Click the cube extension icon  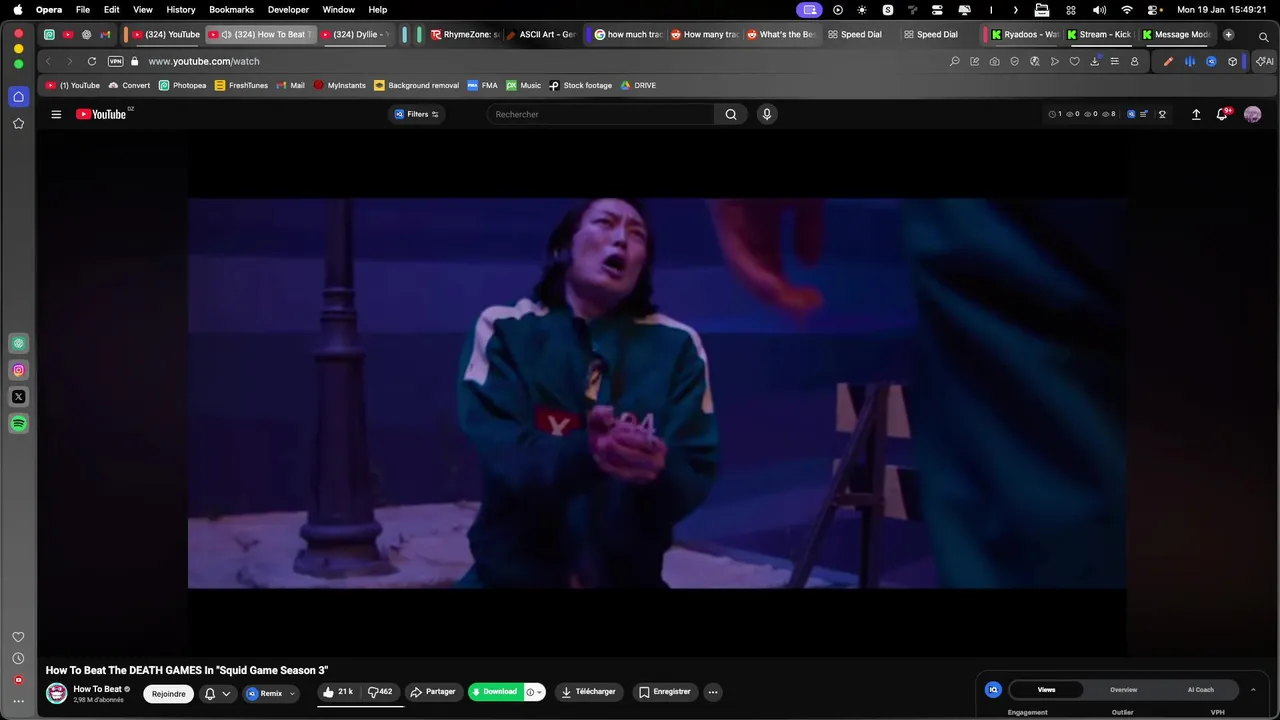pyautogui.click(x=1232, y=61)
